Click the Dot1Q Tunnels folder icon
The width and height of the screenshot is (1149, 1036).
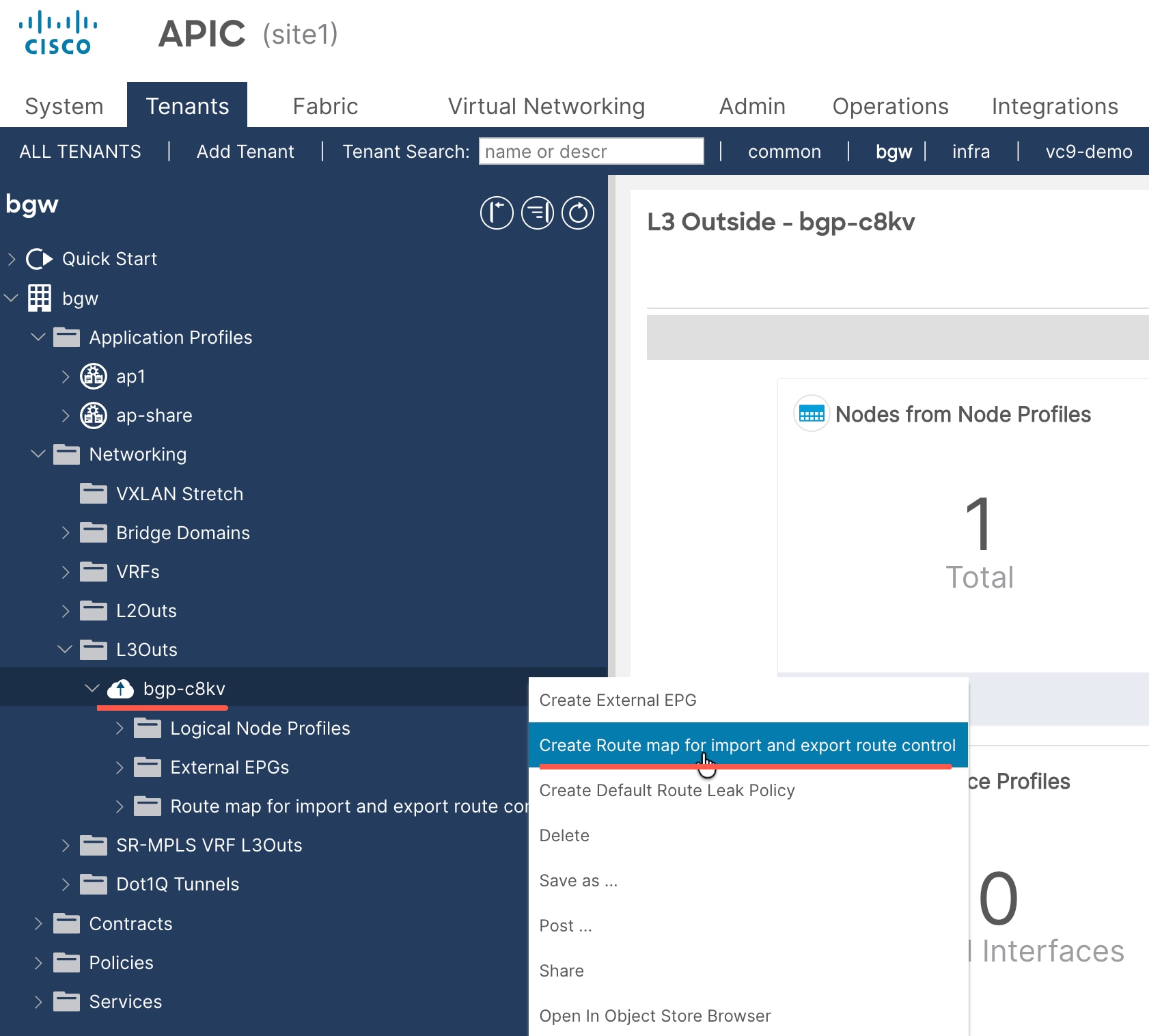point(94,884)
